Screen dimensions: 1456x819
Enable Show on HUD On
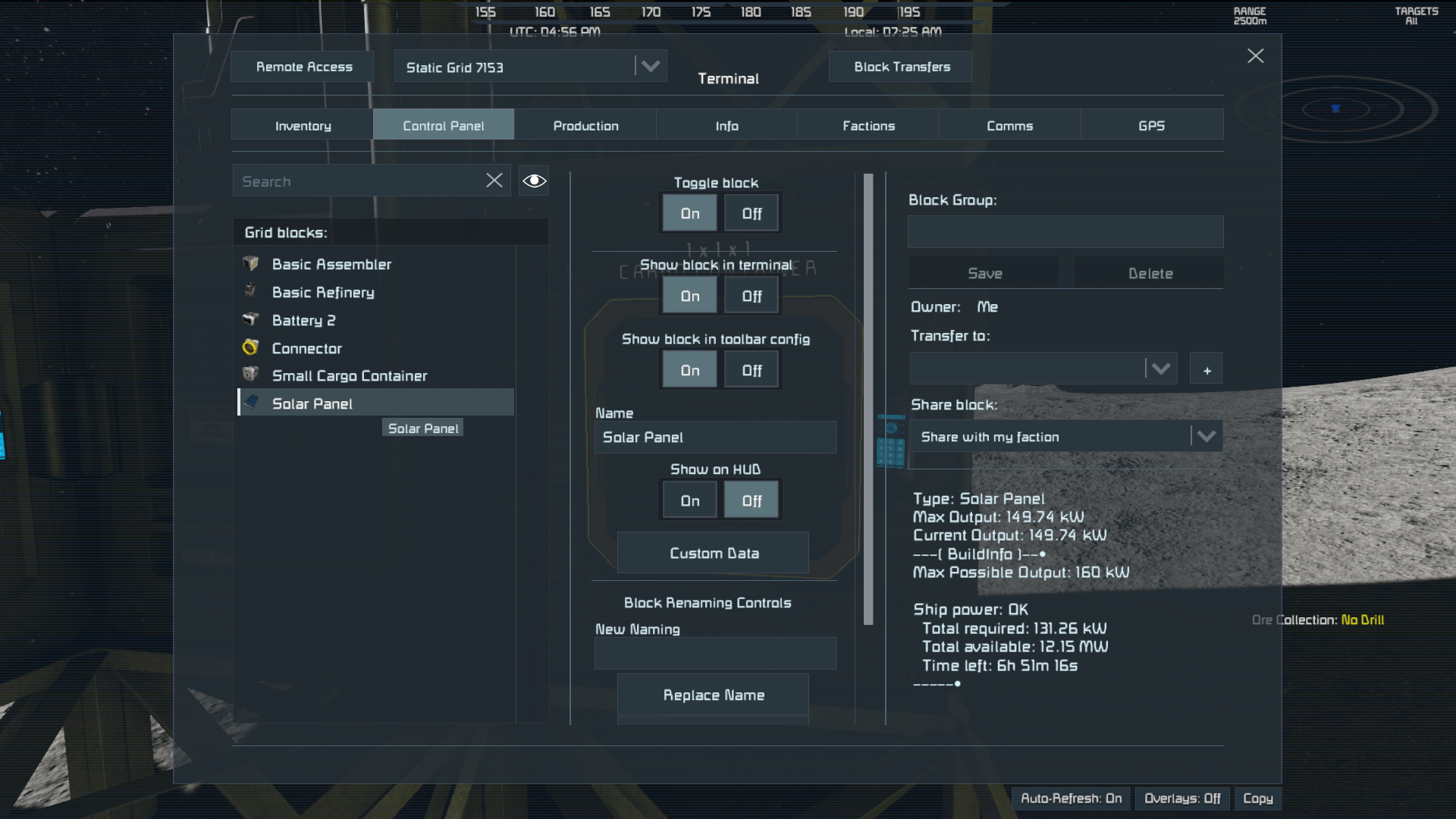coord(689,500)
